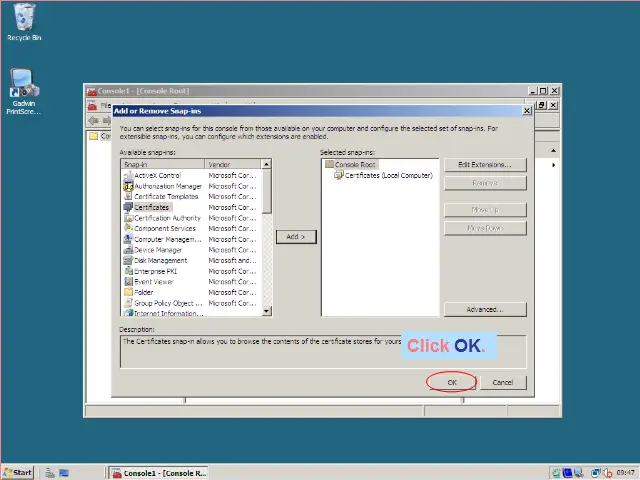Click the Authorization Manager snap-in icon
Viewport: 640px width, 480px height.
point(128,186)
